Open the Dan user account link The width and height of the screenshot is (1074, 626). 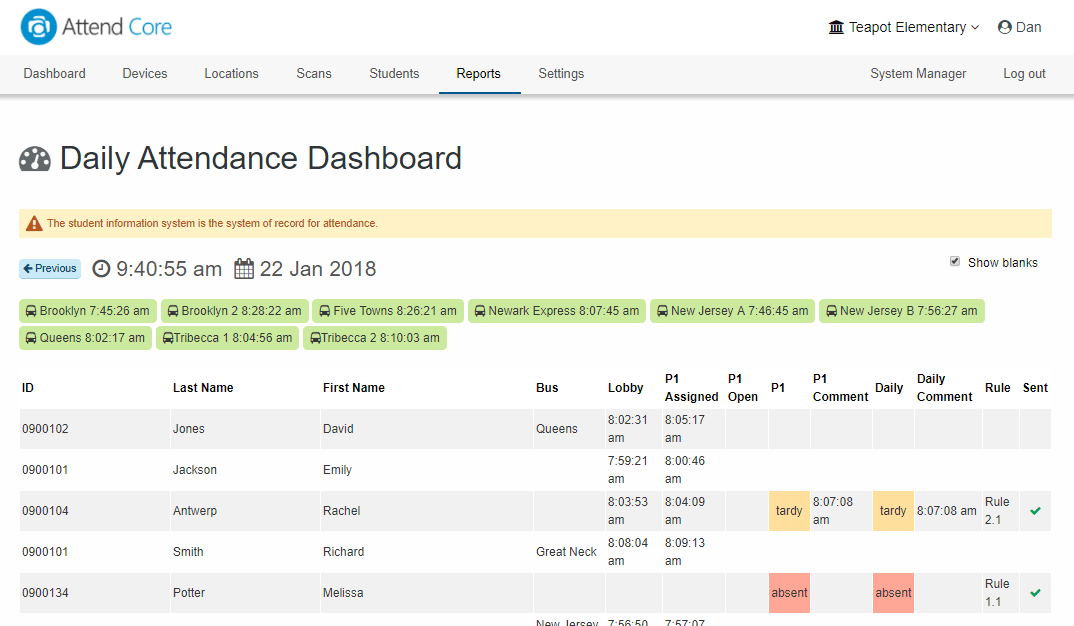click(1020, 27)
